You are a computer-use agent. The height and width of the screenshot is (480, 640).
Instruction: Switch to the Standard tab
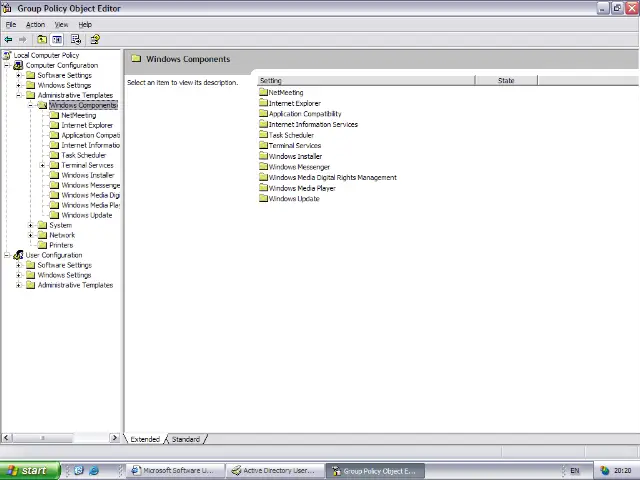point(186,439)
